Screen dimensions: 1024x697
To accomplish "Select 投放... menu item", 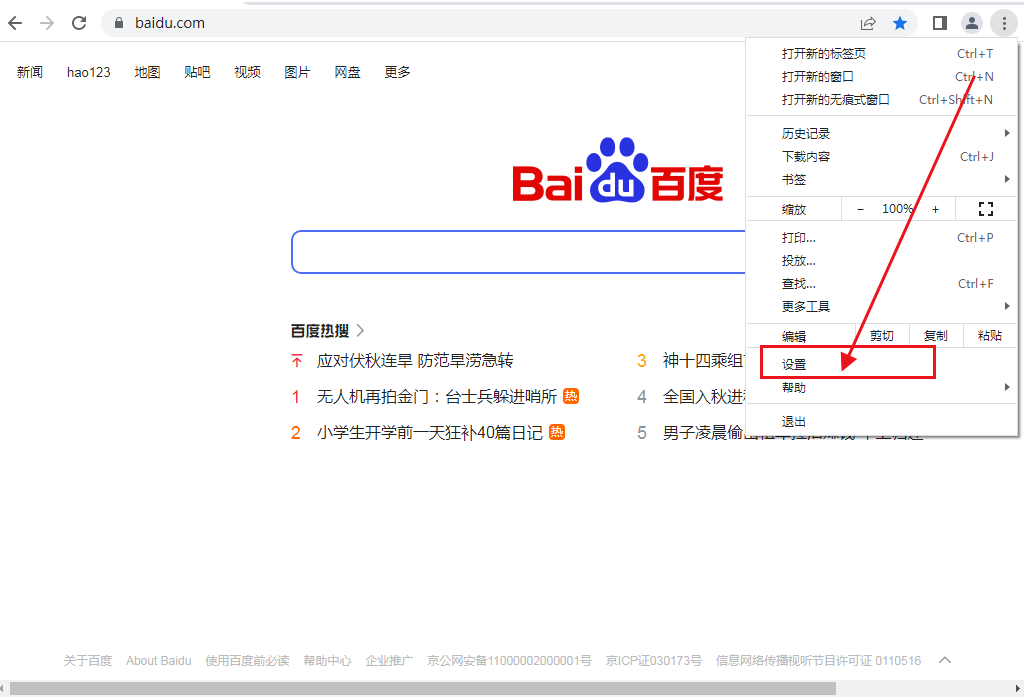I will [x=882, y=261].
